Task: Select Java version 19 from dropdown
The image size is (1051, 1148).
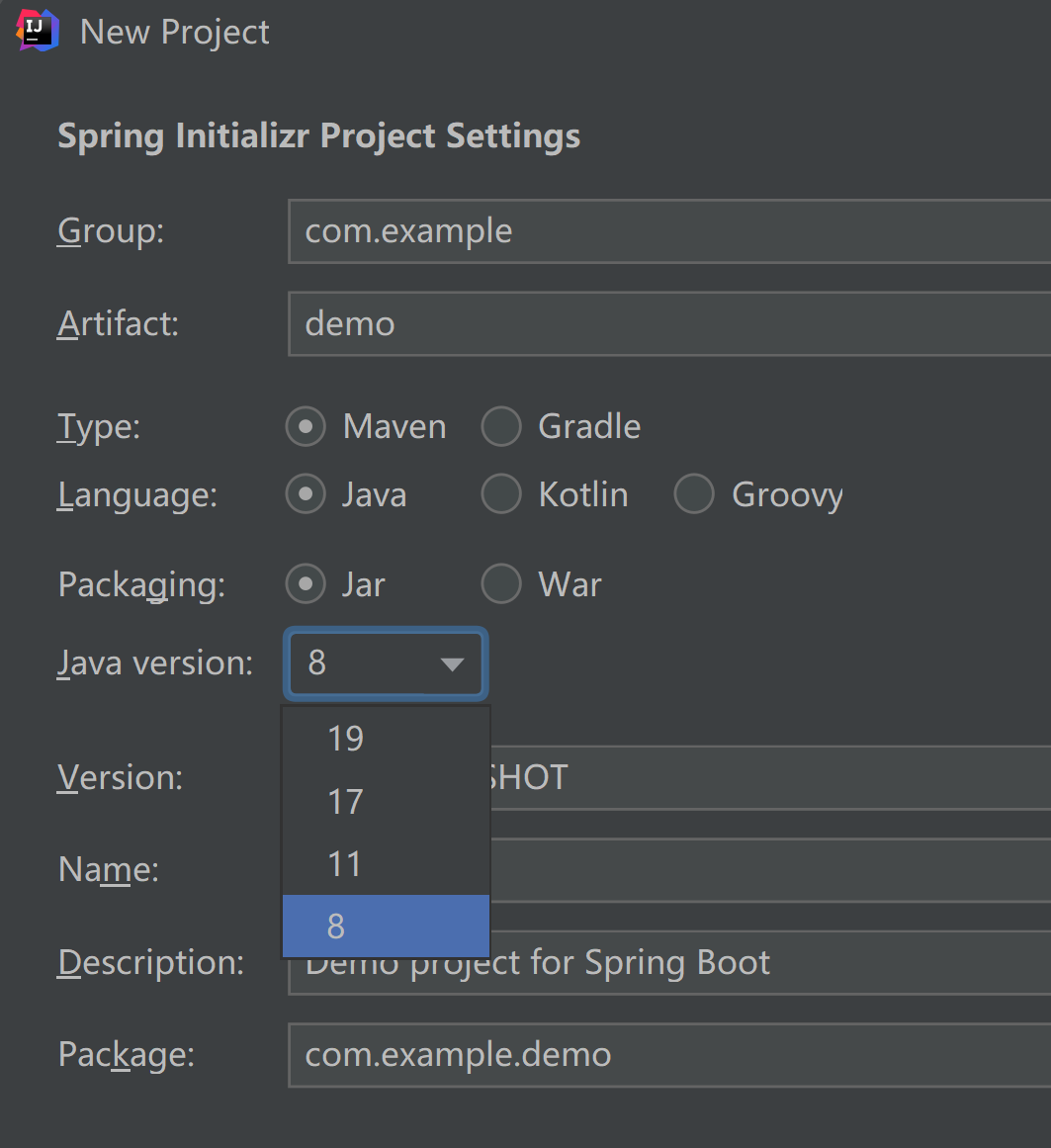Action: coord(385,738)
